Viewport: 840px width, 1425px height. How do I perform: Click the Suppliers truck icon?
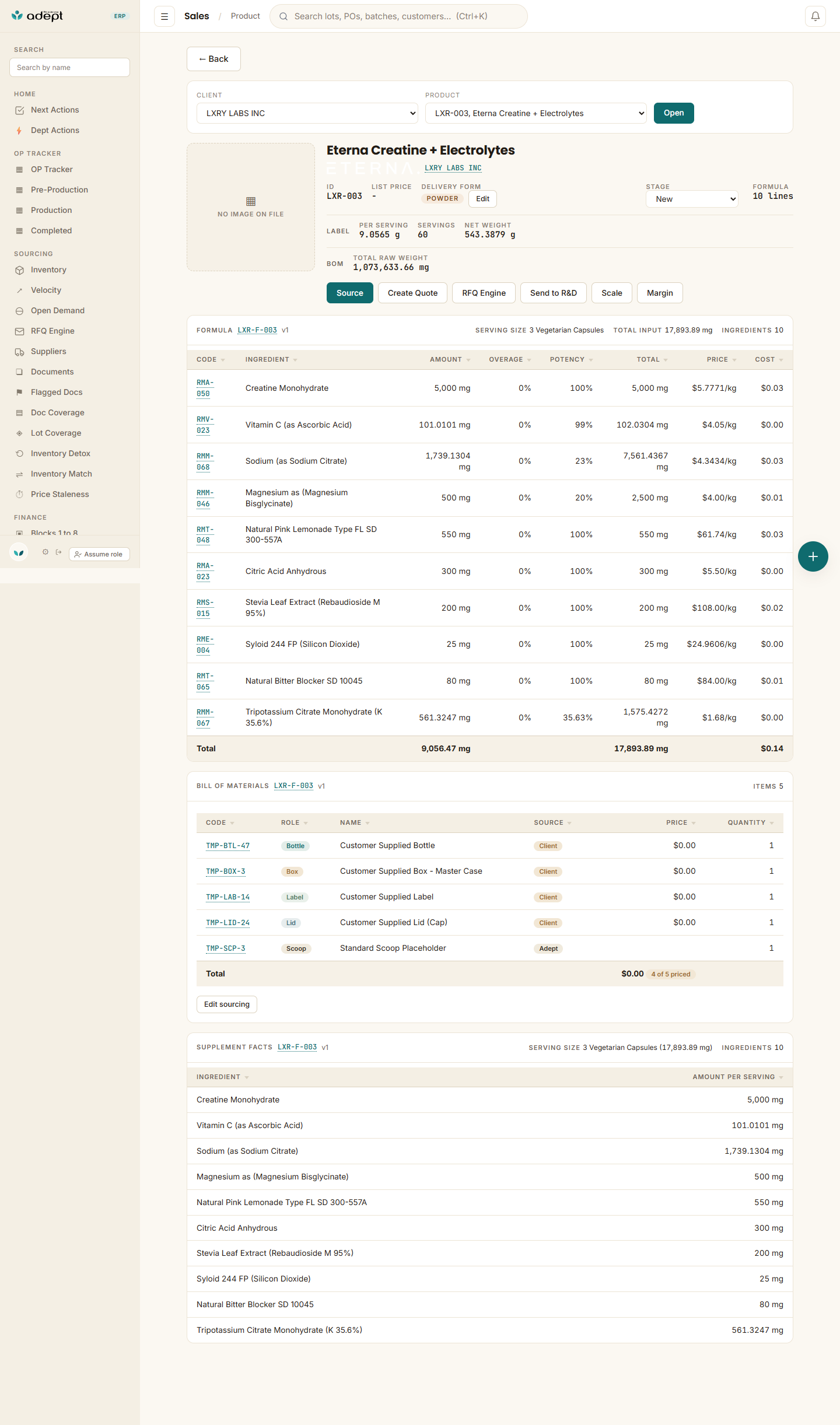19,352
